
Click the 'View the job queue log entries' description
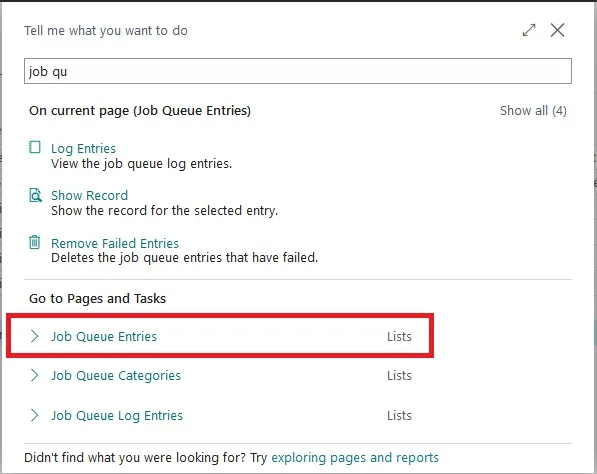(142, 164)
